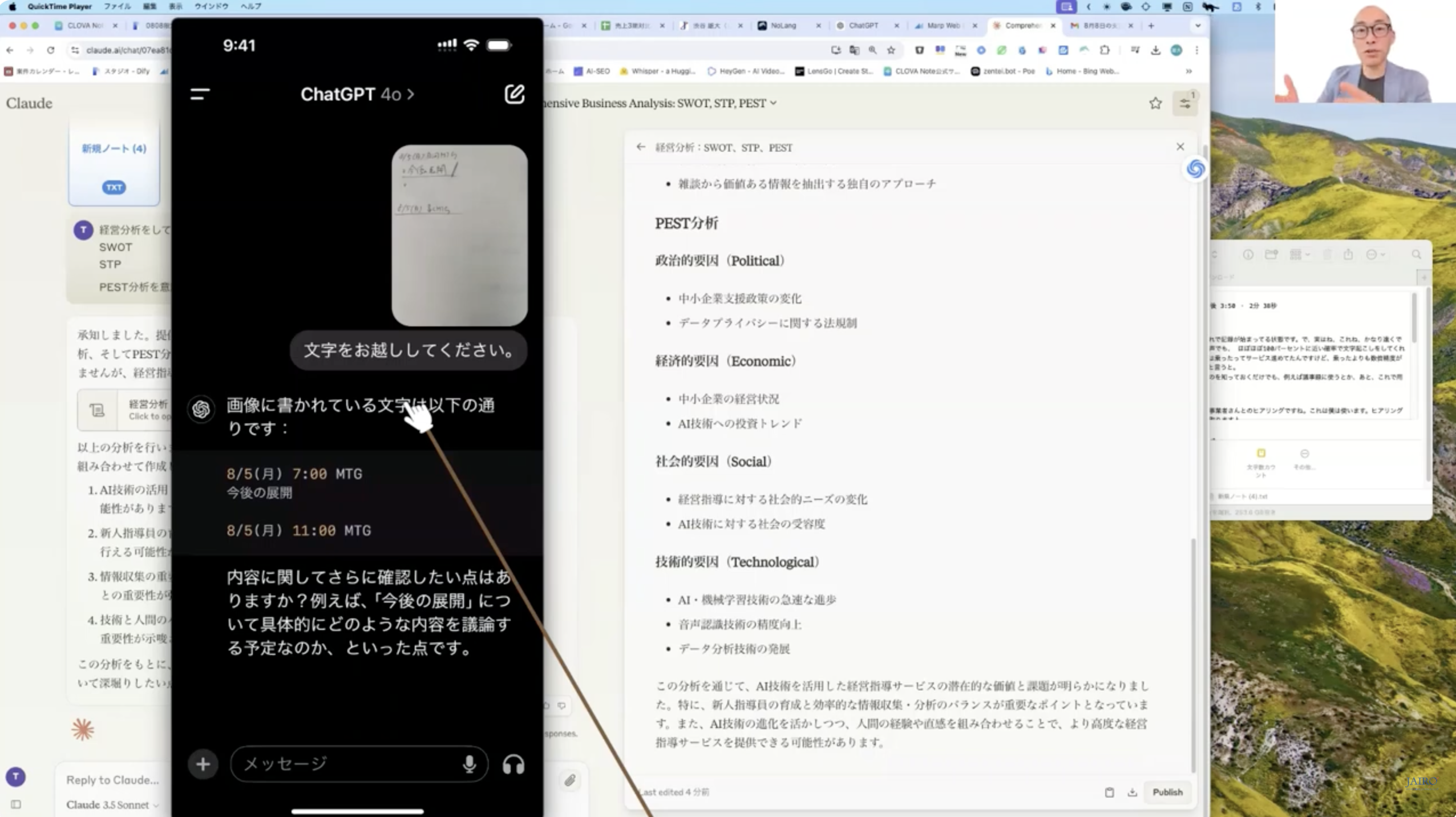Click the paperclip attach icon in Claude
Image resolution: width=1456 pixels, height=817 pixels.
pos(569,780)
